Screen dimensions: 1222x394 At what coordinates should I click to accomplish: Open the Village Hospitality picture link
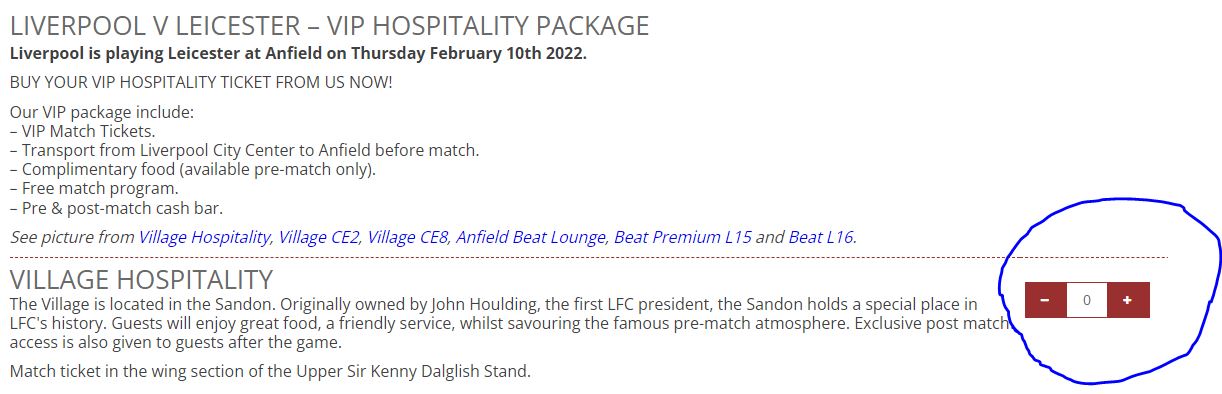[204, 238]
